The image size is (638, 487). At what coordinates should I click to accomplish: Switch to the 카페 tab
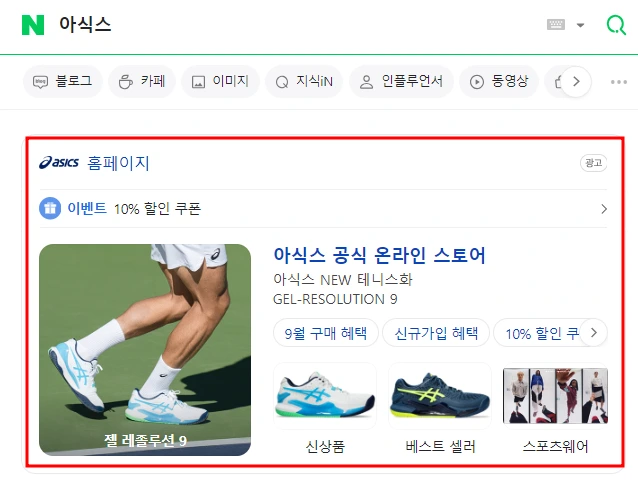coord(142,81)
